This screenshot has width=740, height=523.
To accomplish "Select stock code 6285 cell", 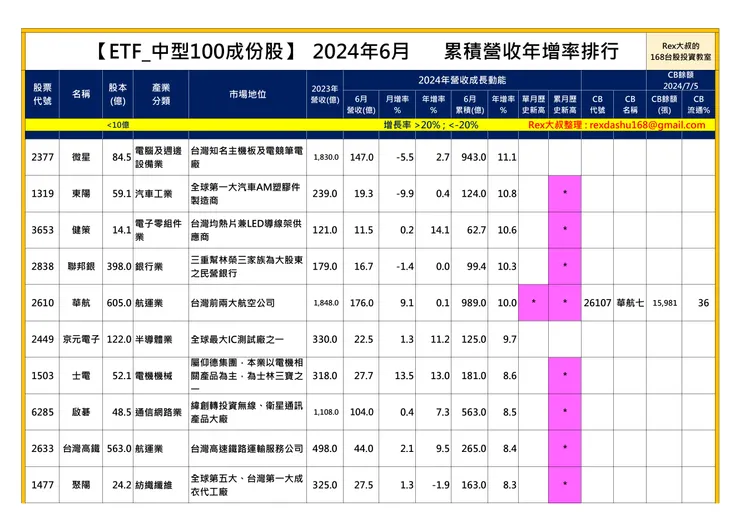I will coord(42,412).
